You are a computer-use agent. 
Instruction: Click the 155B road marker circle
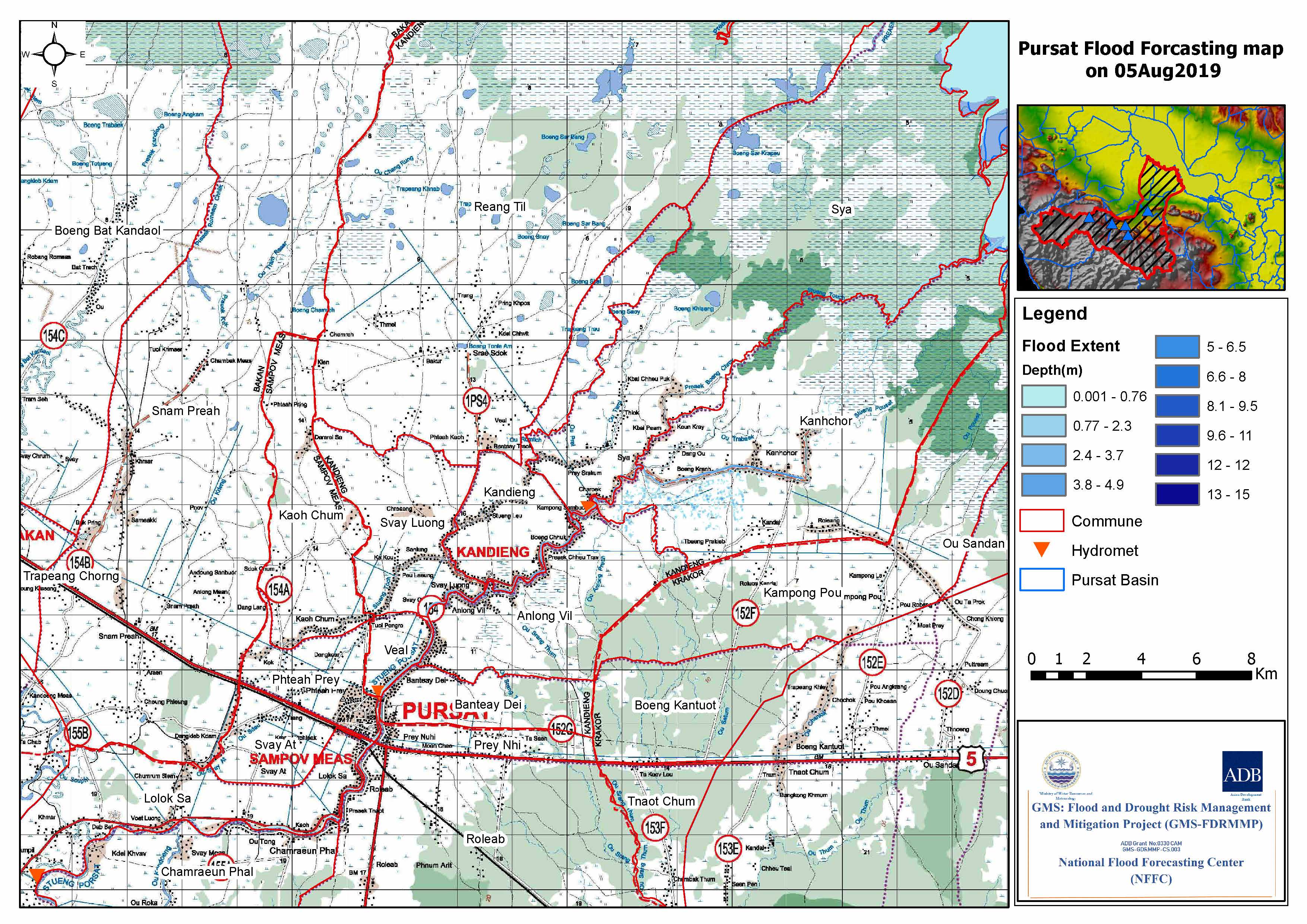pos(77,733)
